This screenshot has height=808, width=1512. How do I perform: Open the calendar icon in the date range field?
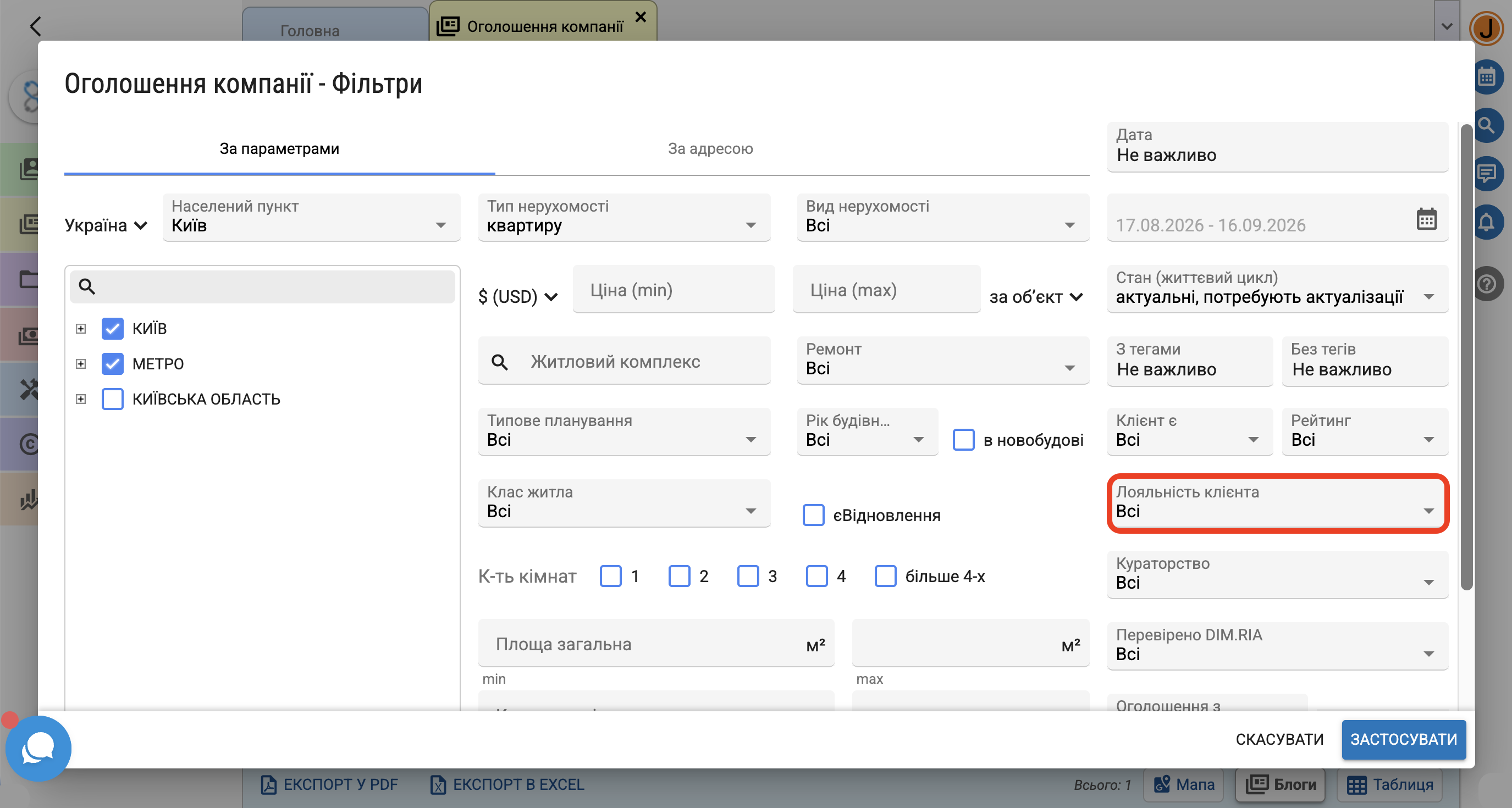1426,219
